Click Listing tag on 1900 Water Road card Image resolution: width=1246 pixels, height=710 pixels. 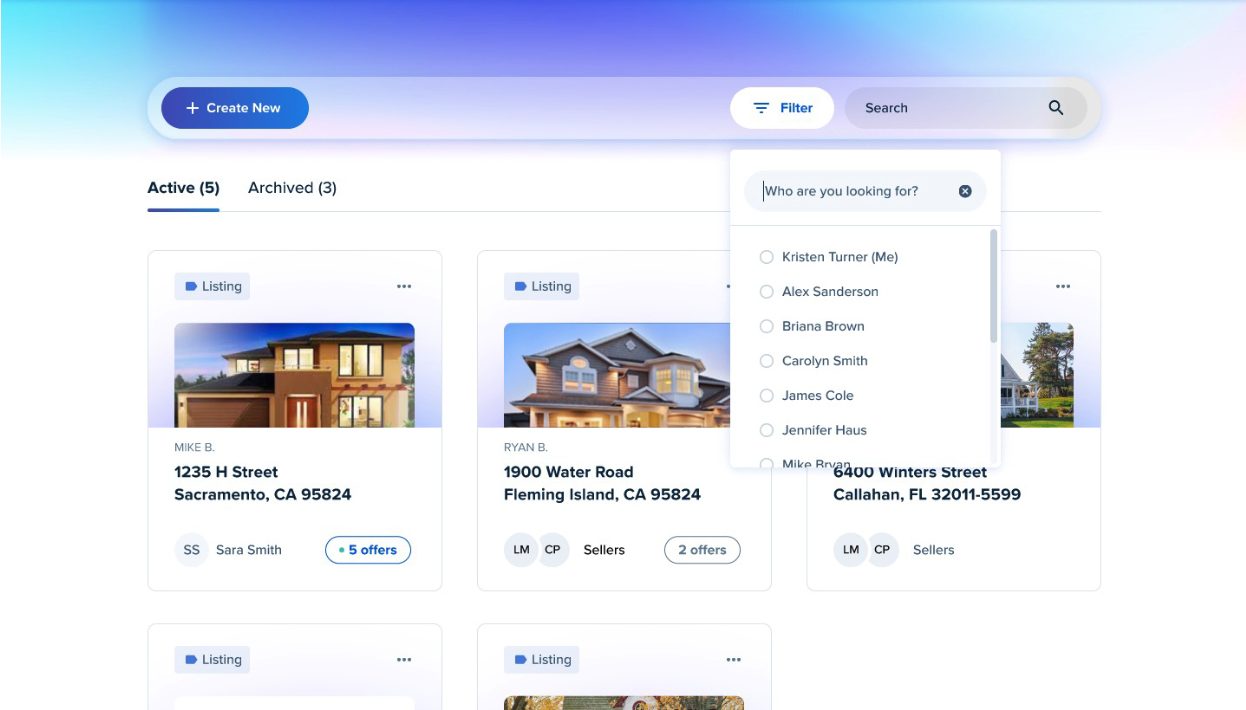point(541,286)
